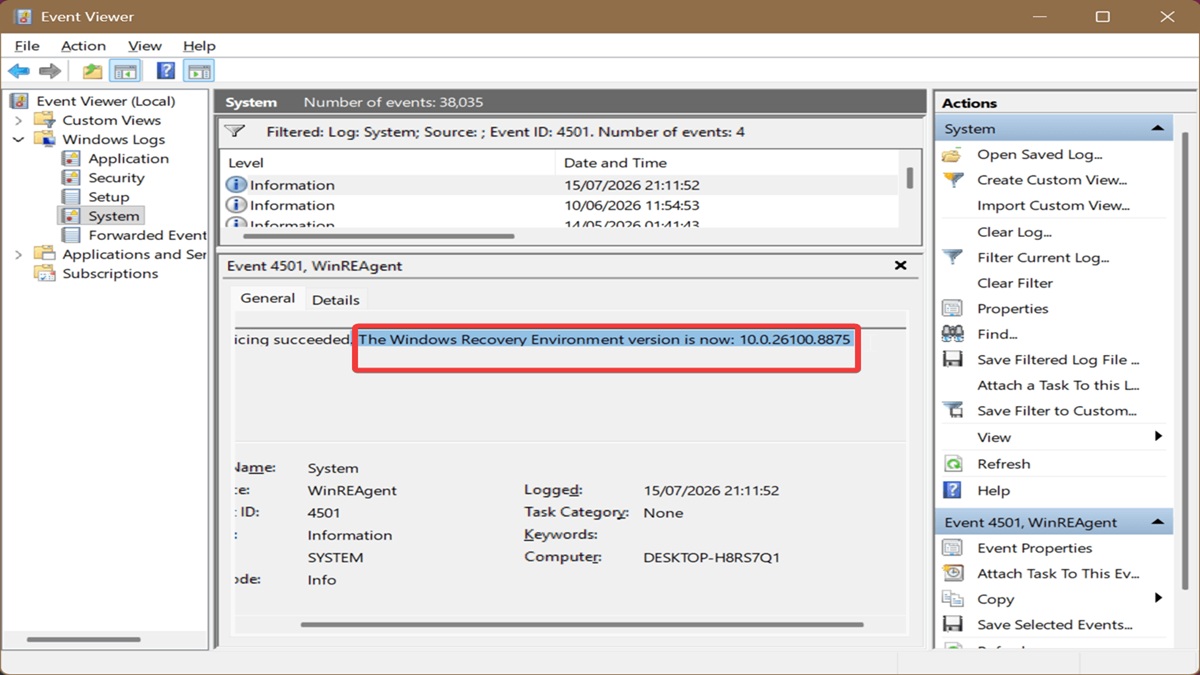The height and width of the screenshot is (675, 1200).
Task: Click Clear Log action
Action: click(x=1014, y=232)
